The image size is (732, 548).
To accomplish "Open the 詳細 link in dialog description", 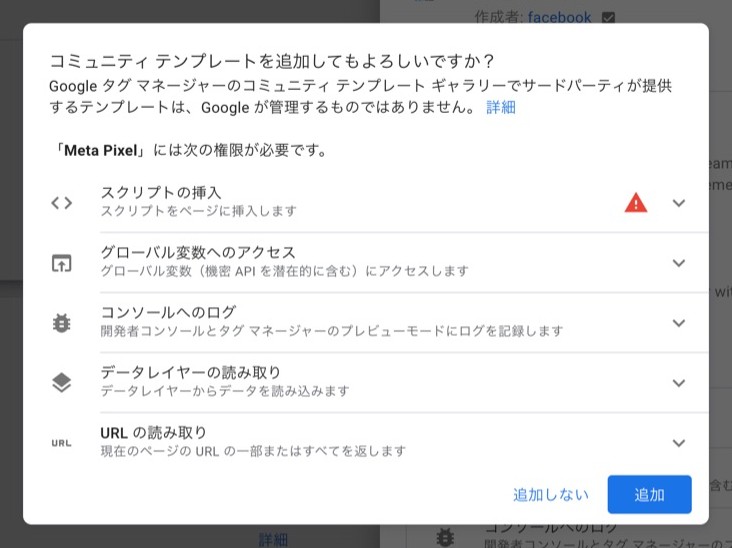I will click(501, 107).
